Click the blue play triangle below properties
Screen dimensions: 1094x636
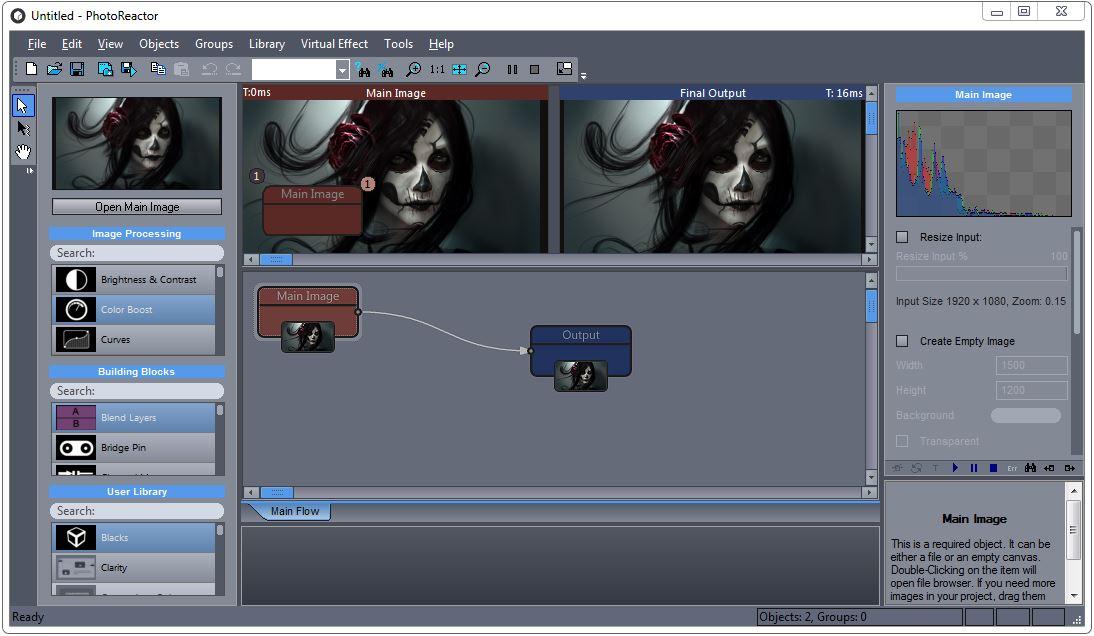click(x=955, y=468)
